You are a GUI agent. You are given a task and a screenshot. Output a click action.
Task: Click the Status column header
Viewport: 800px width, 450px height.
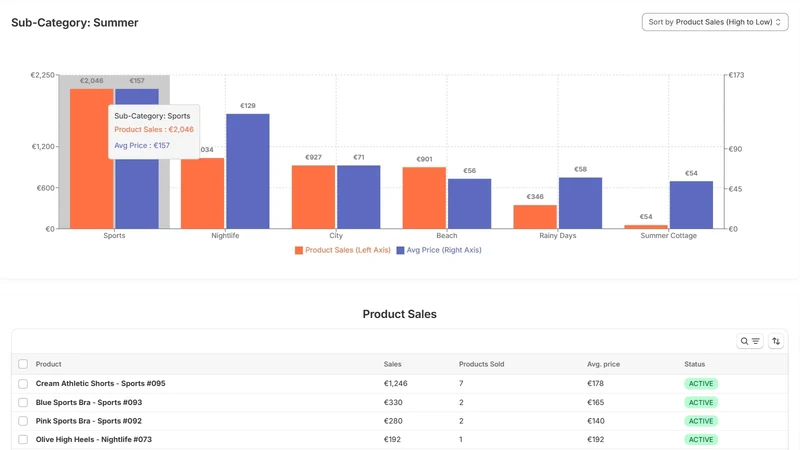[x=694, y=364]
